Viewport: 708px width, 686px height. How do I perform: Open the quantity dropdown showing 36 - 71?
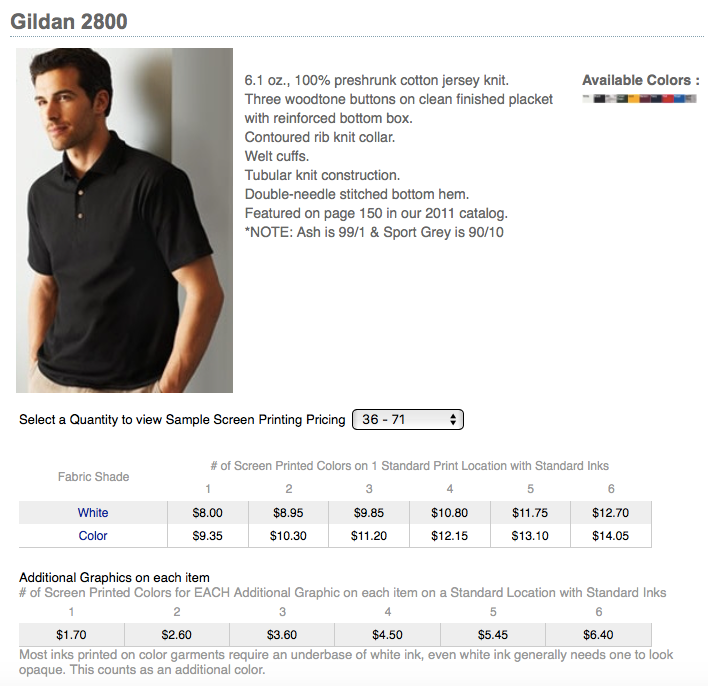[409, 420]
